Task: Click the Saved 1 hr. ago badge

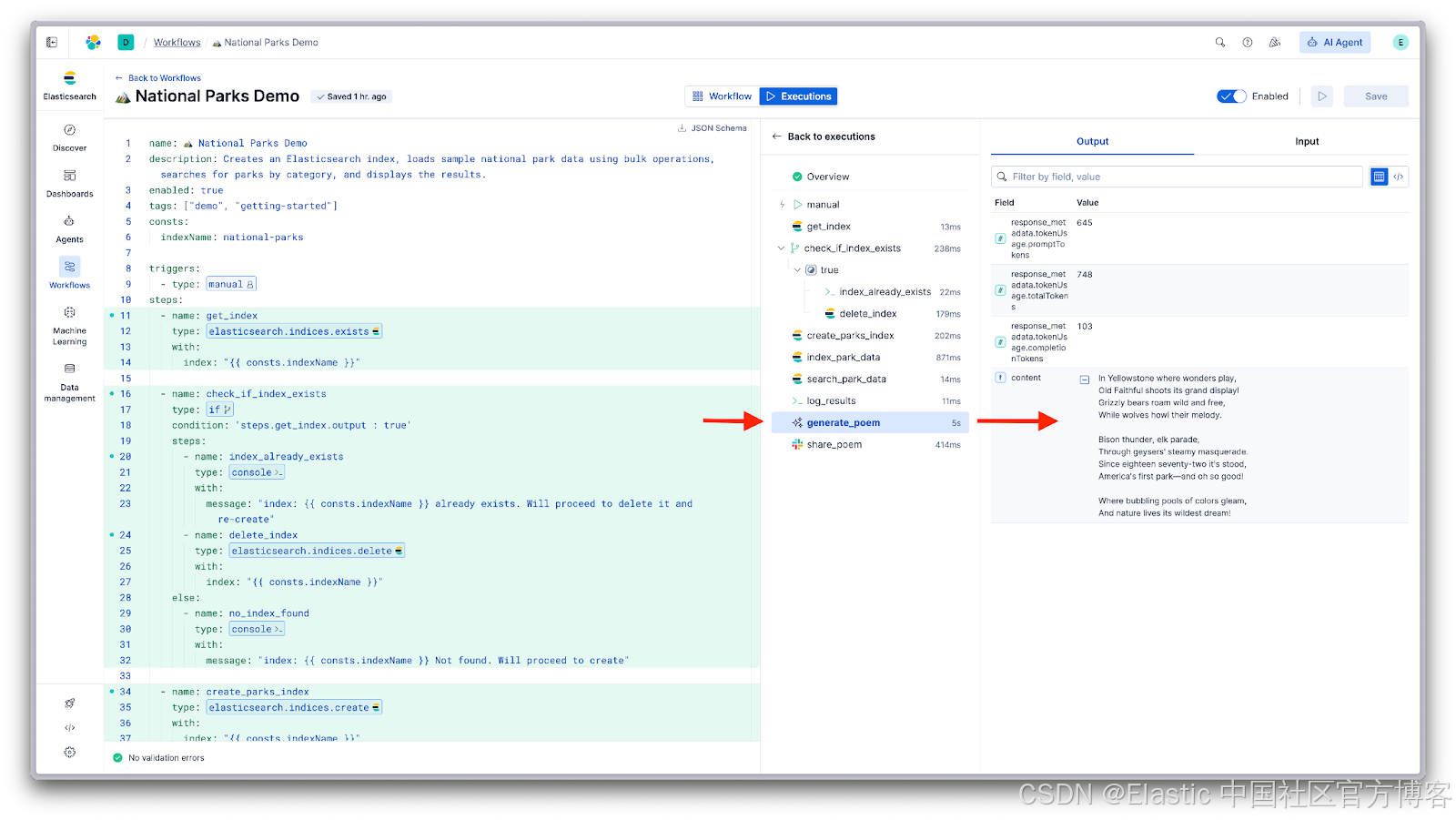Action: click(351, 96)
